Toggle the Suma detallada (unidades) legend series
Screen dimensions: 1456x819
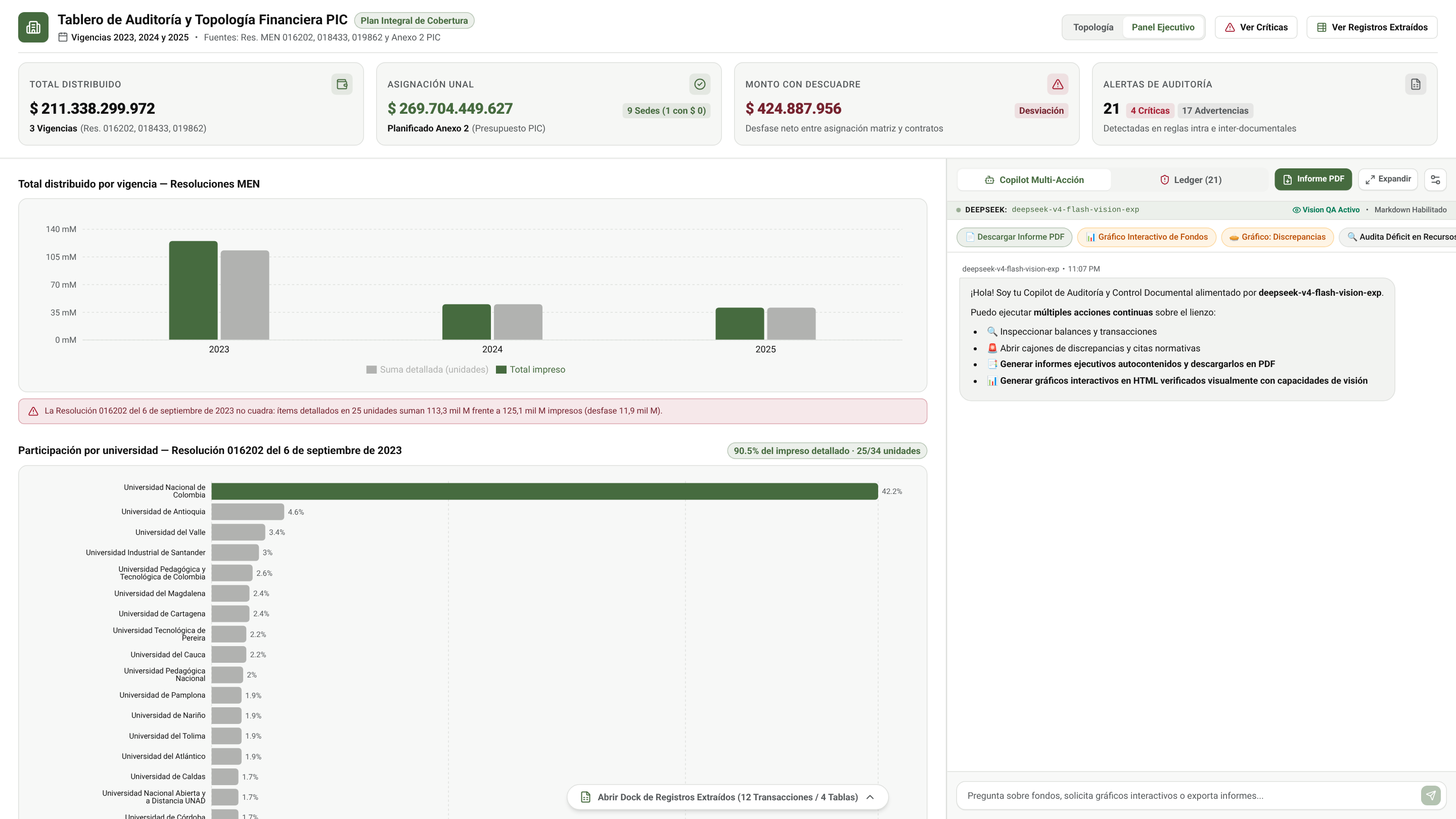click(x=427, y=370)
